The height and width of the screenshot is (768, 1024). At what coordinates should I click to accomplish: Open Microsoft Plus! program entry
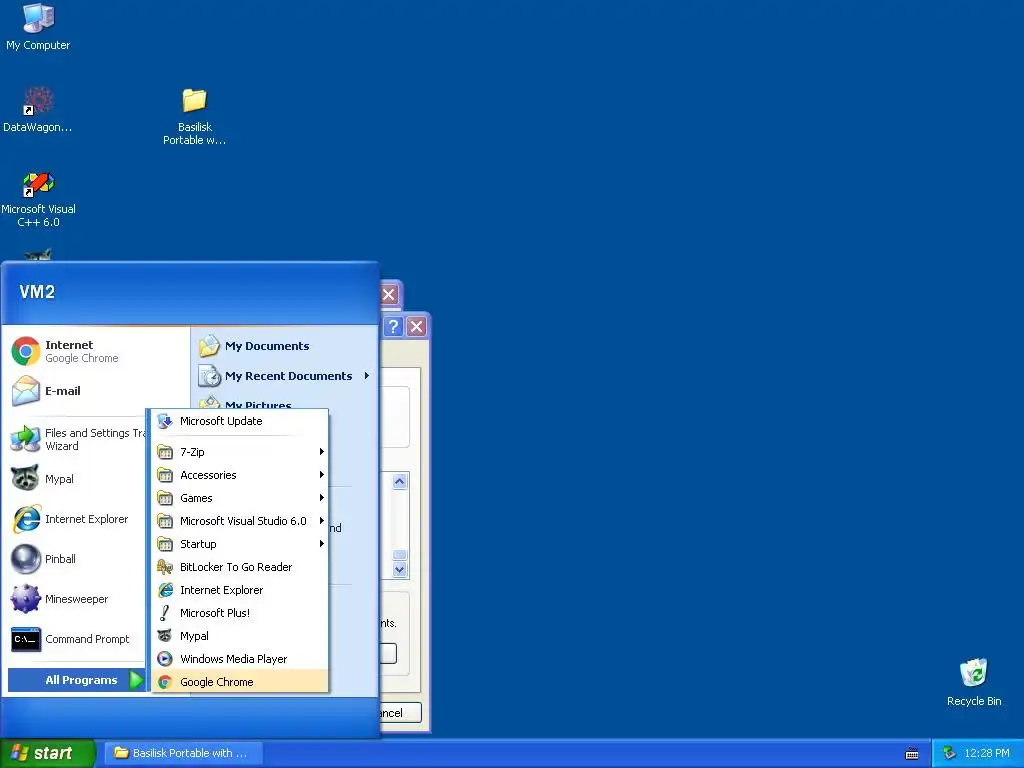pos(240,613)
